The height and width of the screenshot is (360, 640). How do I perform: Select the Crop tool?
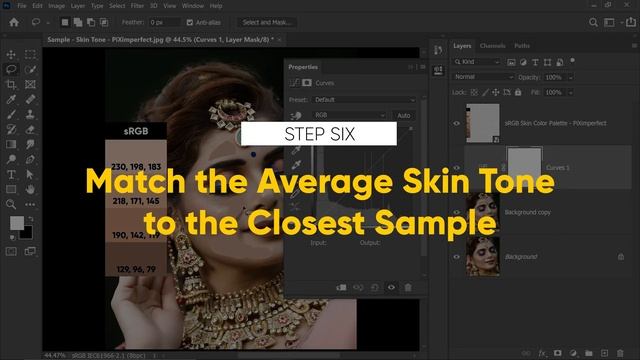click(11, 84)
